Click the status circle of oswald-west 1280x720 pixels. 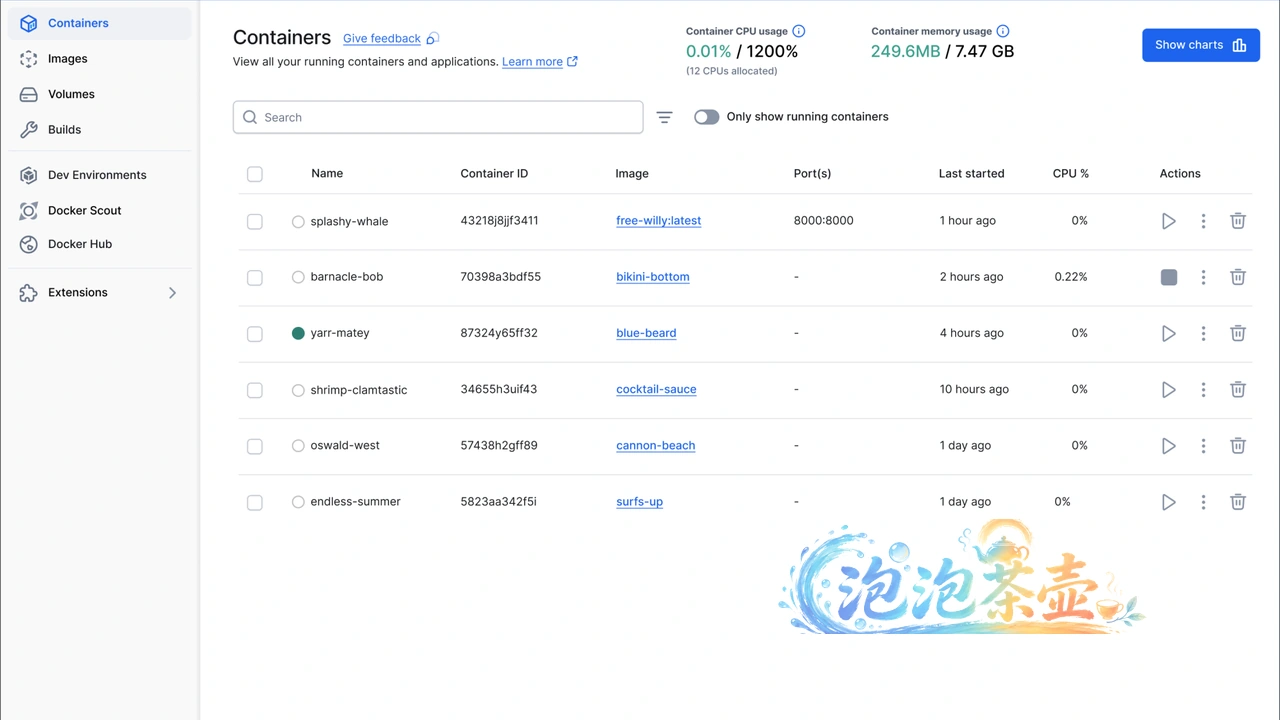point(298,446)
